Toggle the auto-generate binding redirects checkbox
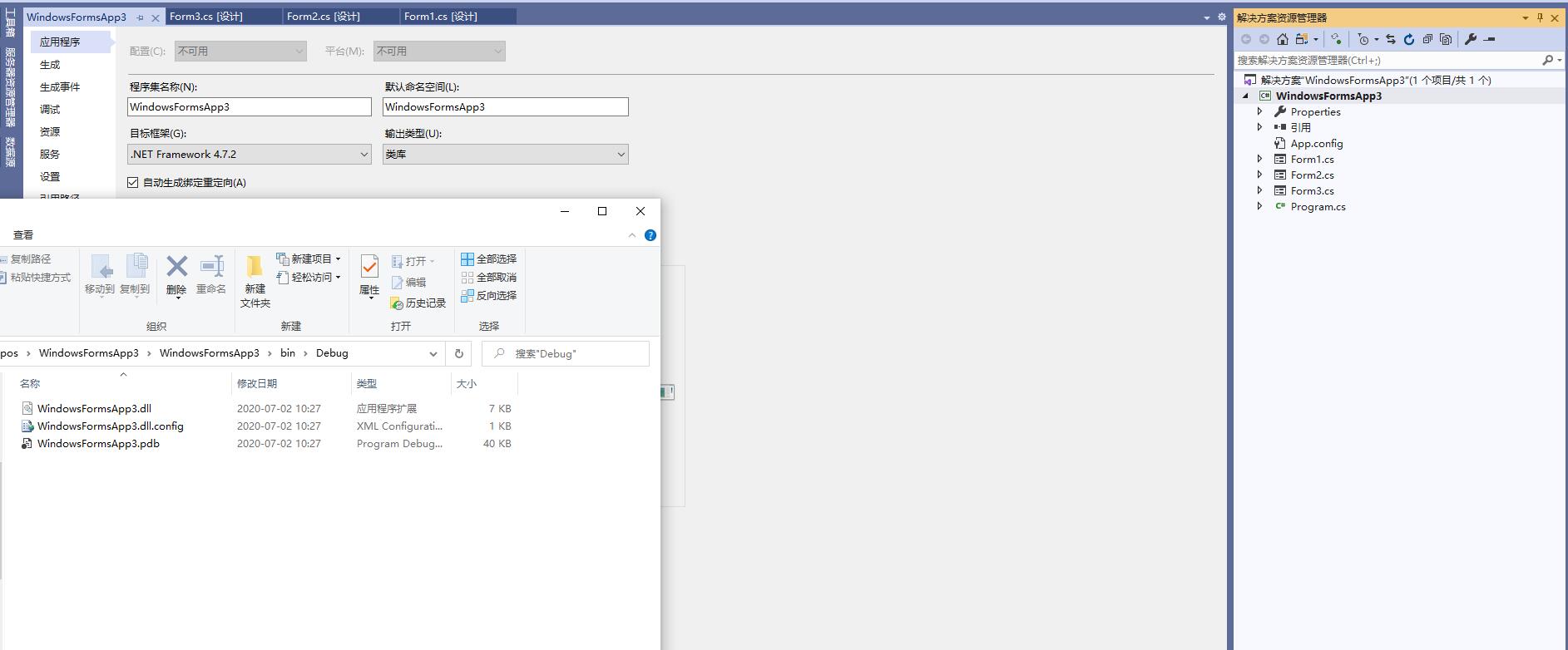The width and height of the screenshot is (1568, 650). click(x=133, y=182)
